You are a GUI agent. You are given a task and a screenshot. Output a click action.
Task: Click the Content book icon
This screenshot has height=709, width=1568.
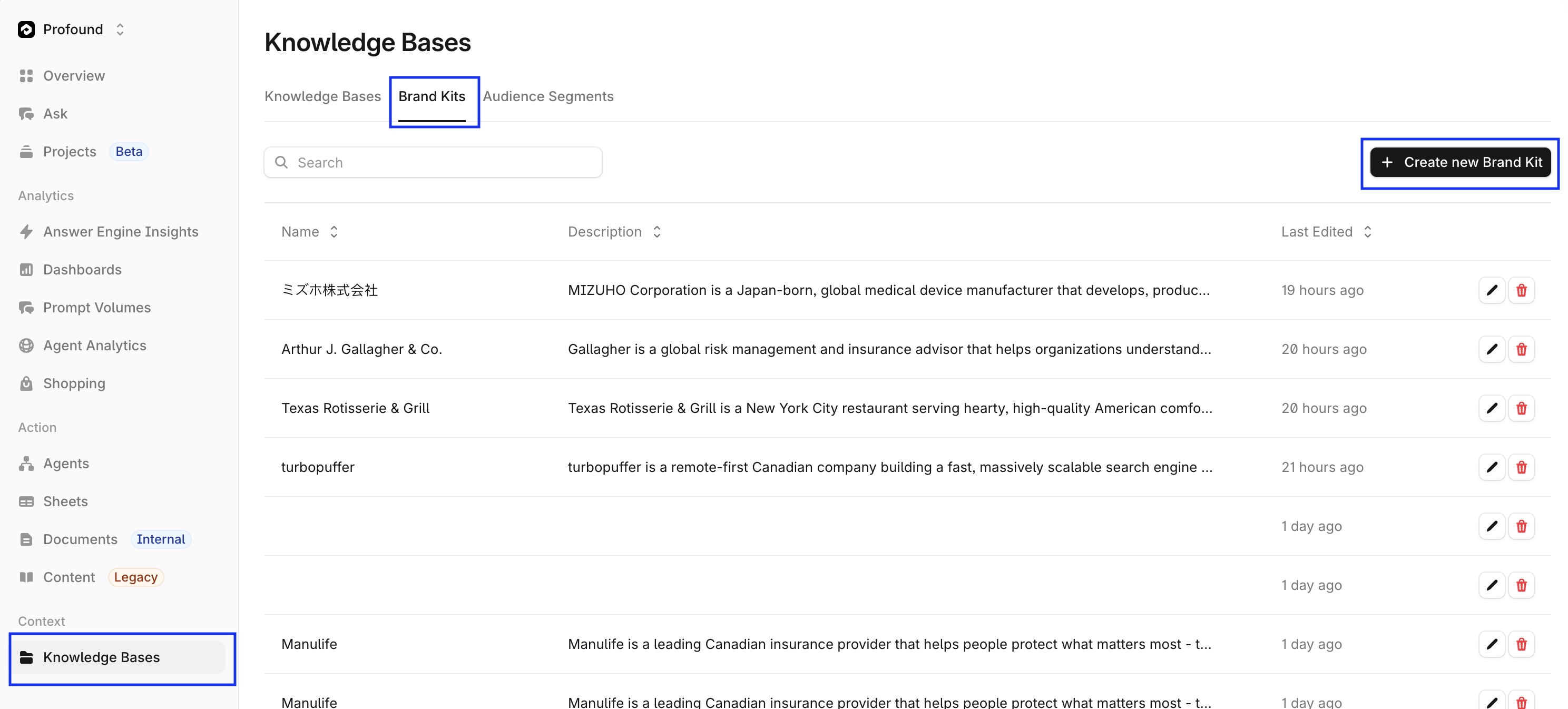click(26, 577)
